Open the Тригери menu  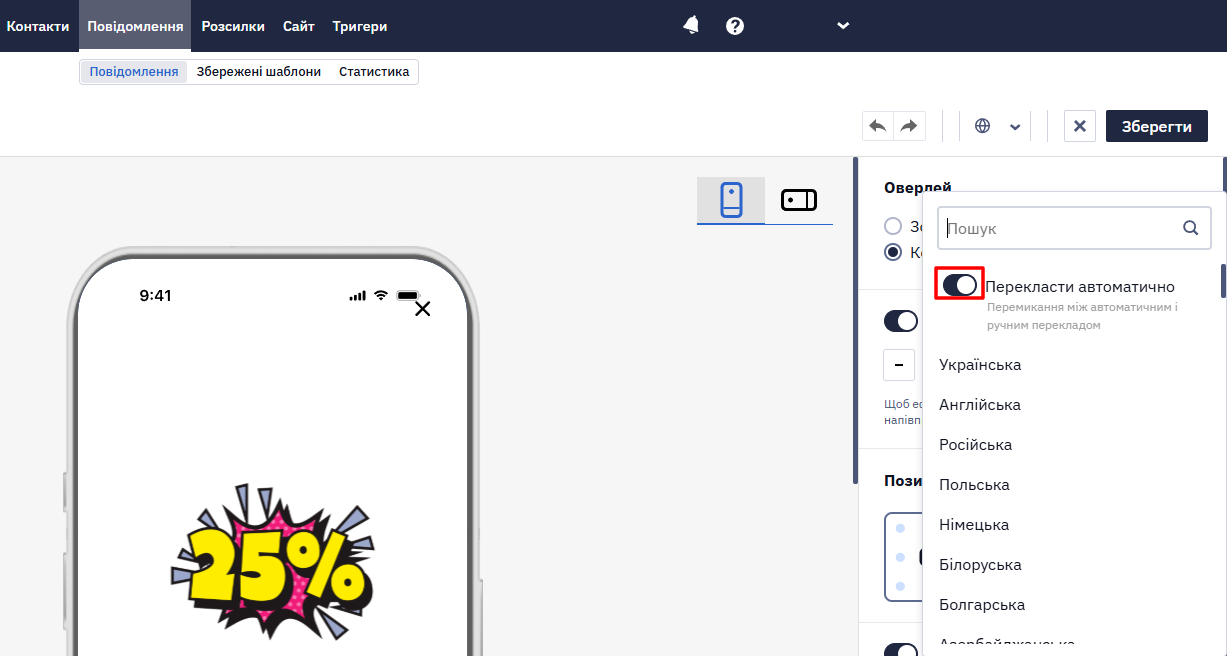[x=360, y=26]
